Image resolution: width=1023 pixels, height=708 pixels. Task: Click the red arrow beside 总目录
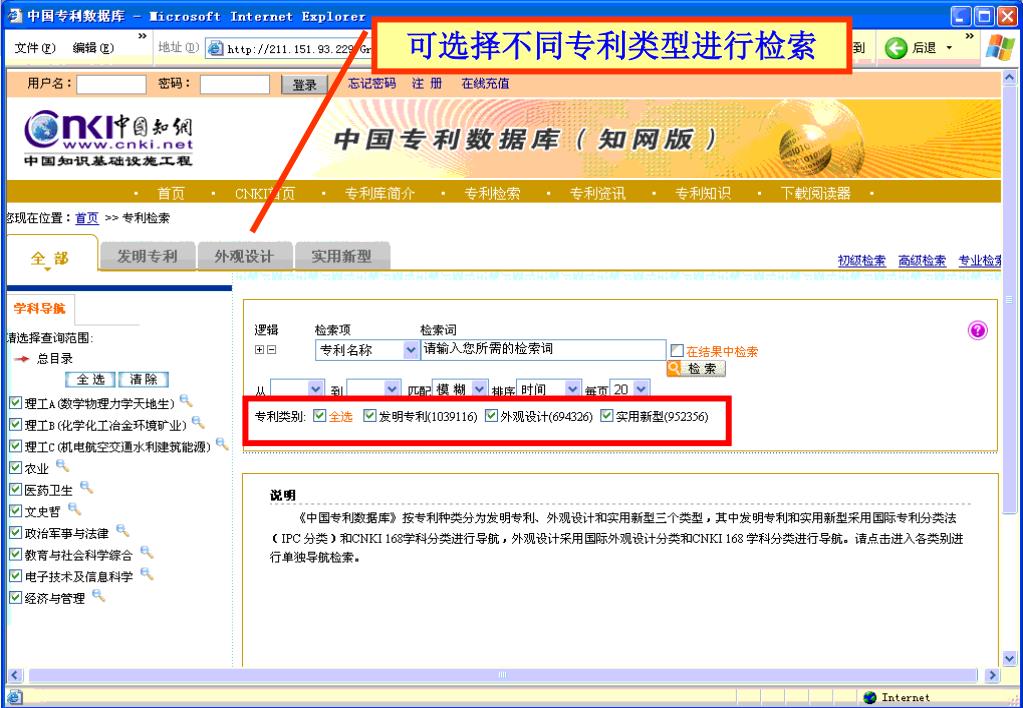[22, 359]
